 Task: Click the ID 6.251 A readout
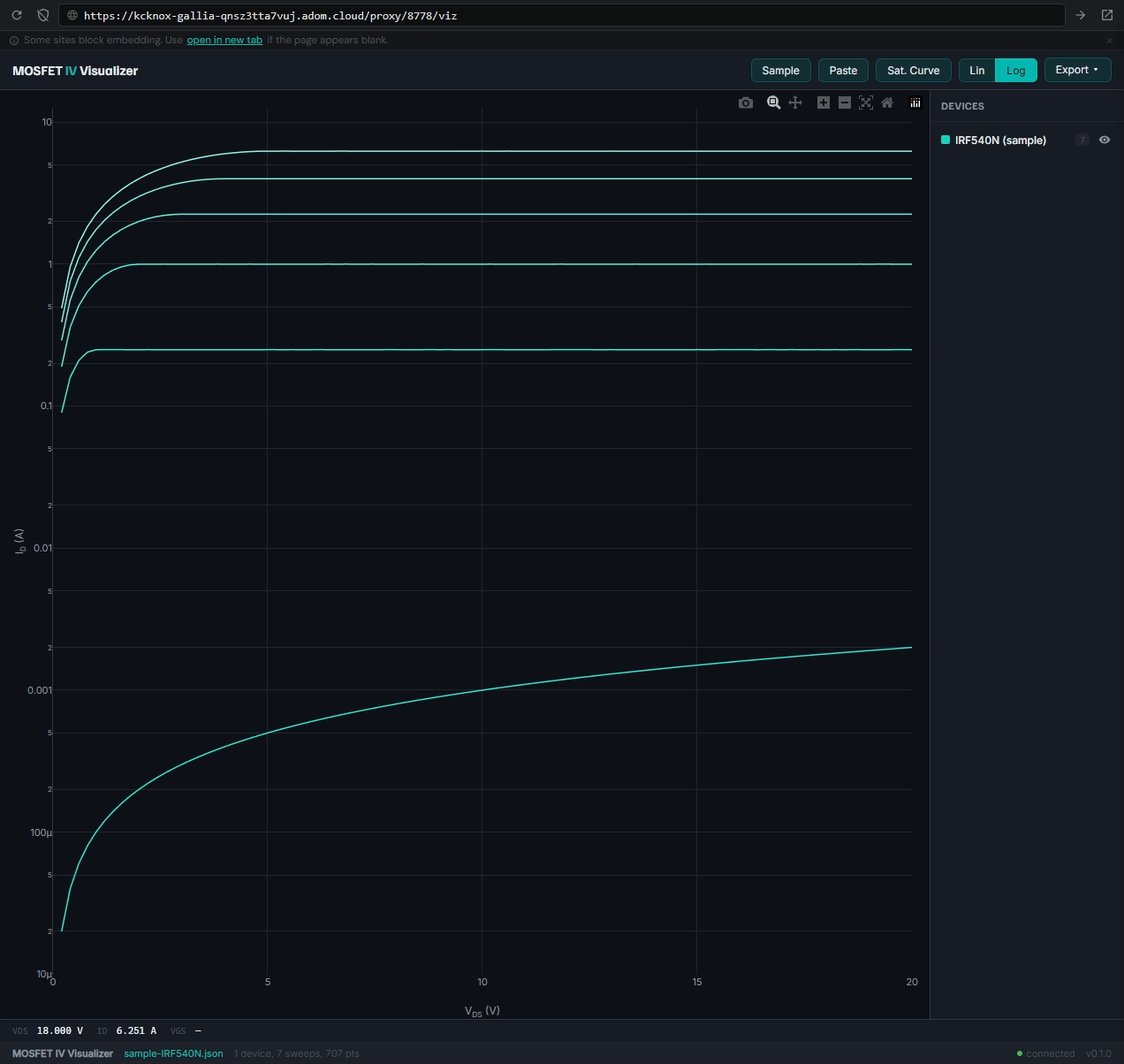tap(126, 1030)
